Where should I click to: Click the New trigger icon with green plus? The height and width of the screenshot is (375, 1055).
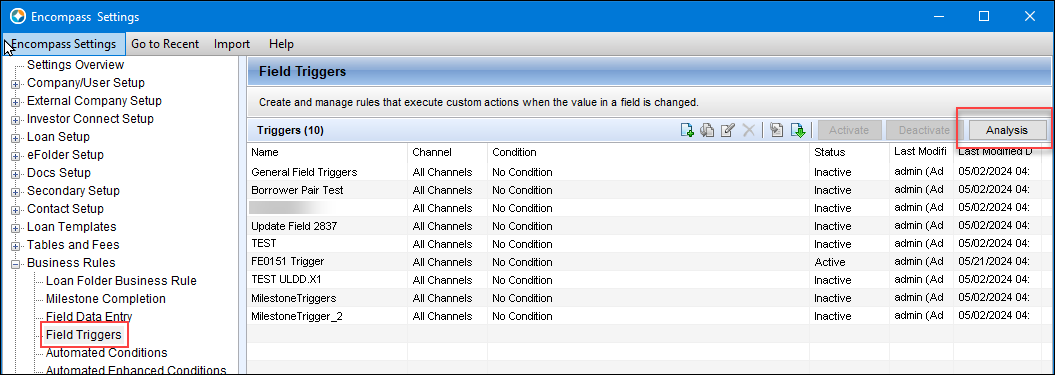[x=686, y=130]
